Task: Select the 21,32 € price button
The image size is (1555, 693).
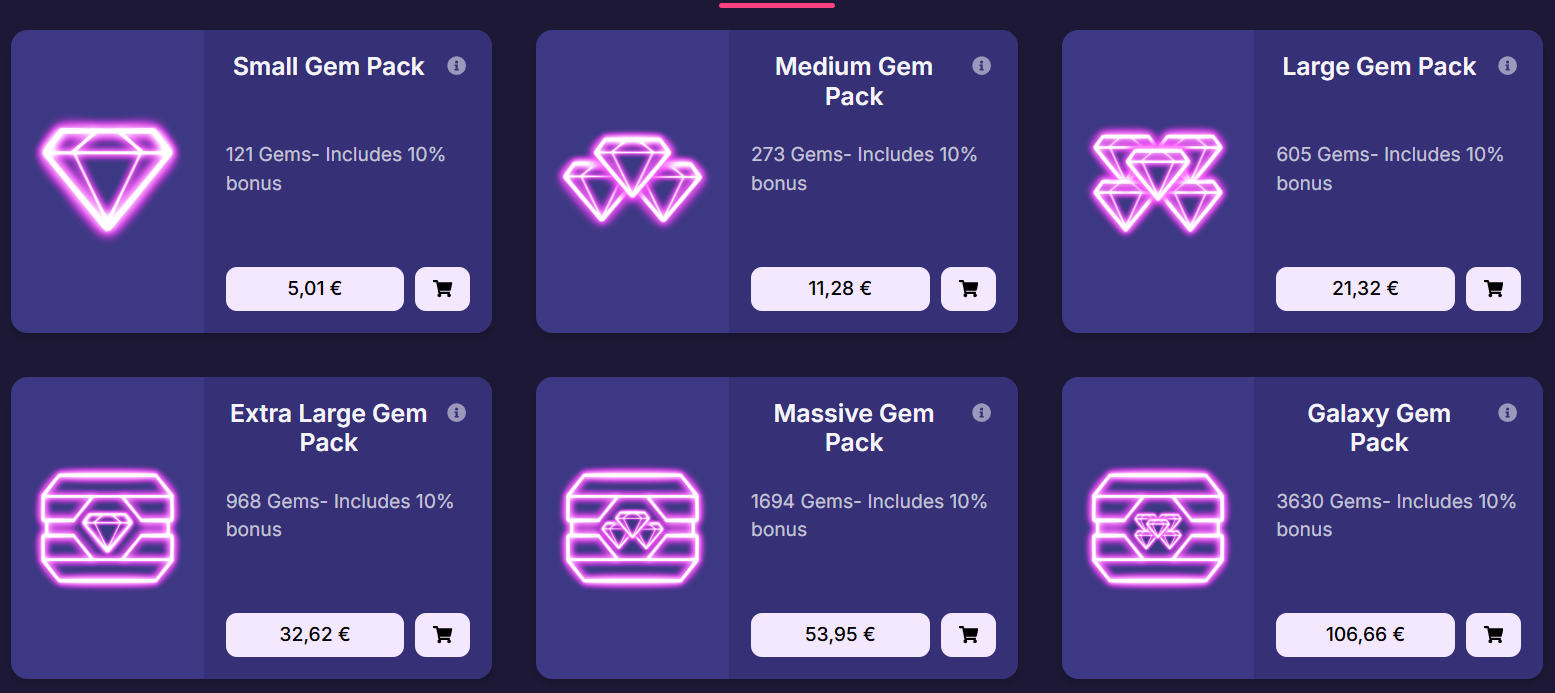Action: (x=1365, y=289)
